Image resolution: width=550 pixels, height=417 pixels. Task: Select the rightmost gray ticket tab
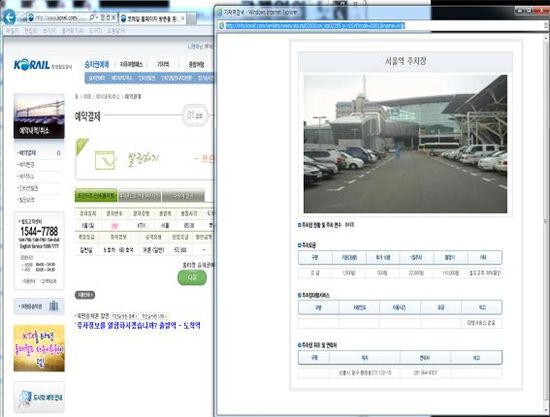click(x=183, y=196)
